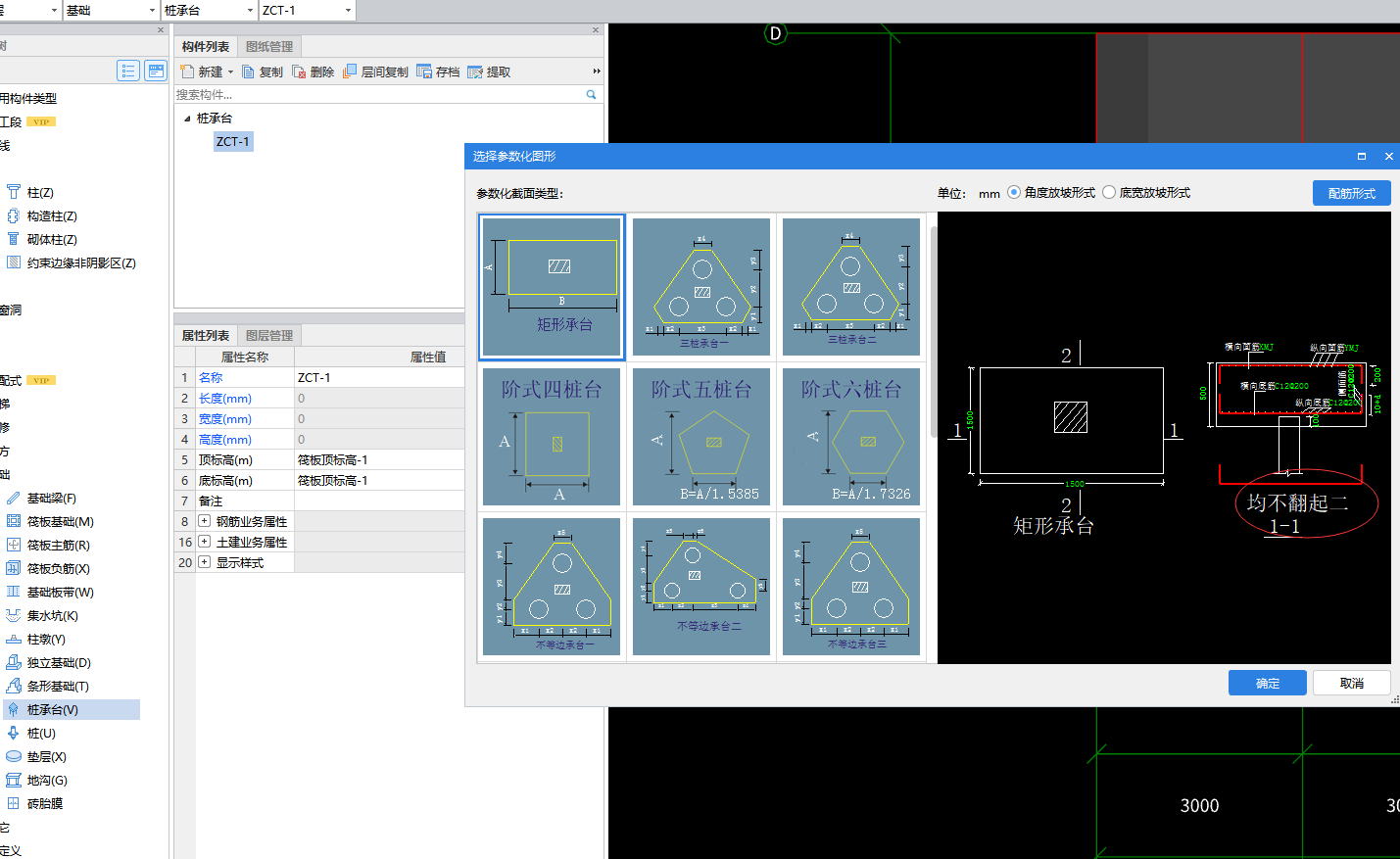1400x859 pixels.
Task: Confirm with the 确定 button
Action: point(1268,683)
